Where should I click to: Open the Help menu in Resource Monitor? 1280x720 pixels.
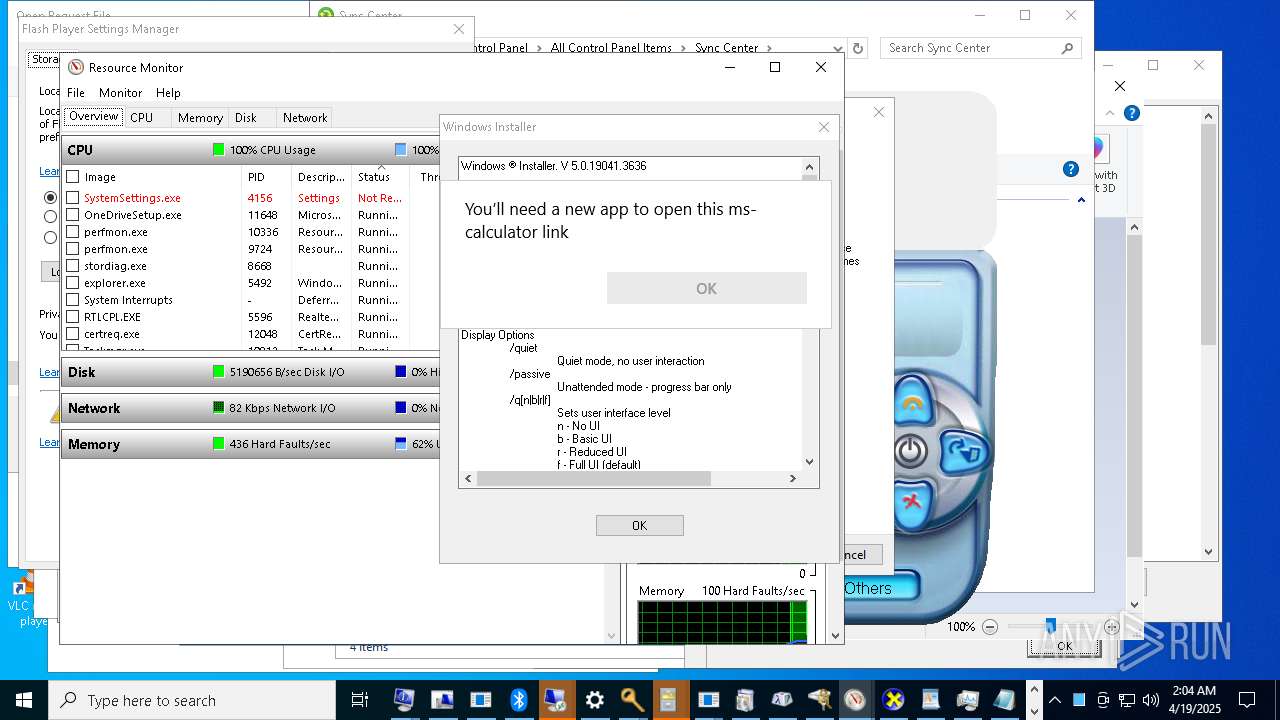tap(168, 92)
